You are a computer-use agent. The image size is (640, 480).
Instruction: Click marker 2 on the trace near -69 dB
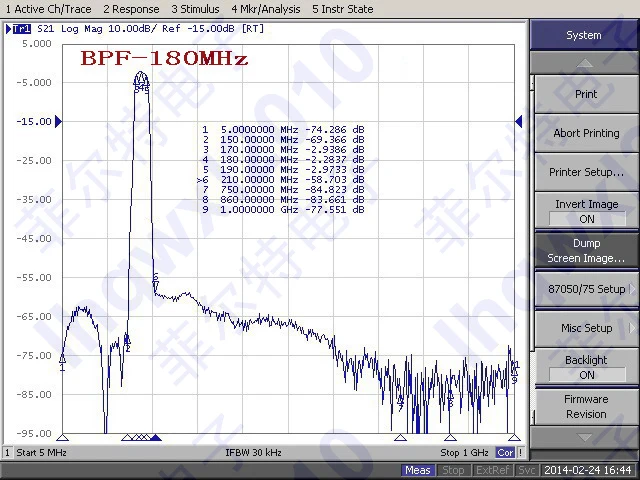point(127,341)
